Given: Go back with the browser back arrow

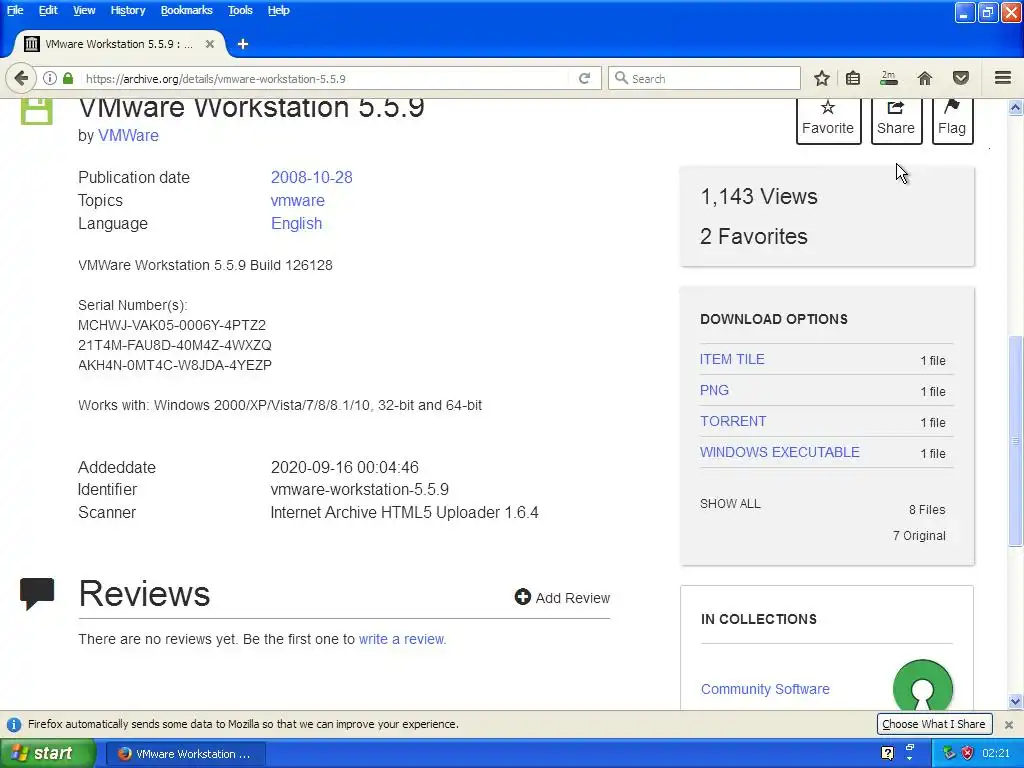Looking at the screenshot, I should (21, 78).
